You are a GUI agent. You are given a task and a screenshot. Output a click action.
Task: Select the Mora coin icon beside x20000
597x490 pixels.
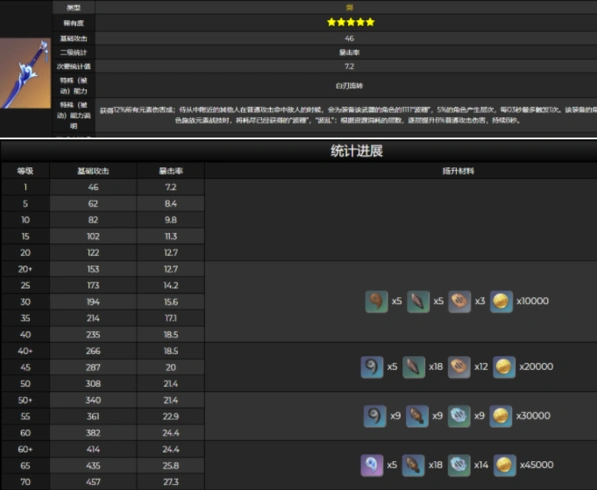tap(504, 367)
